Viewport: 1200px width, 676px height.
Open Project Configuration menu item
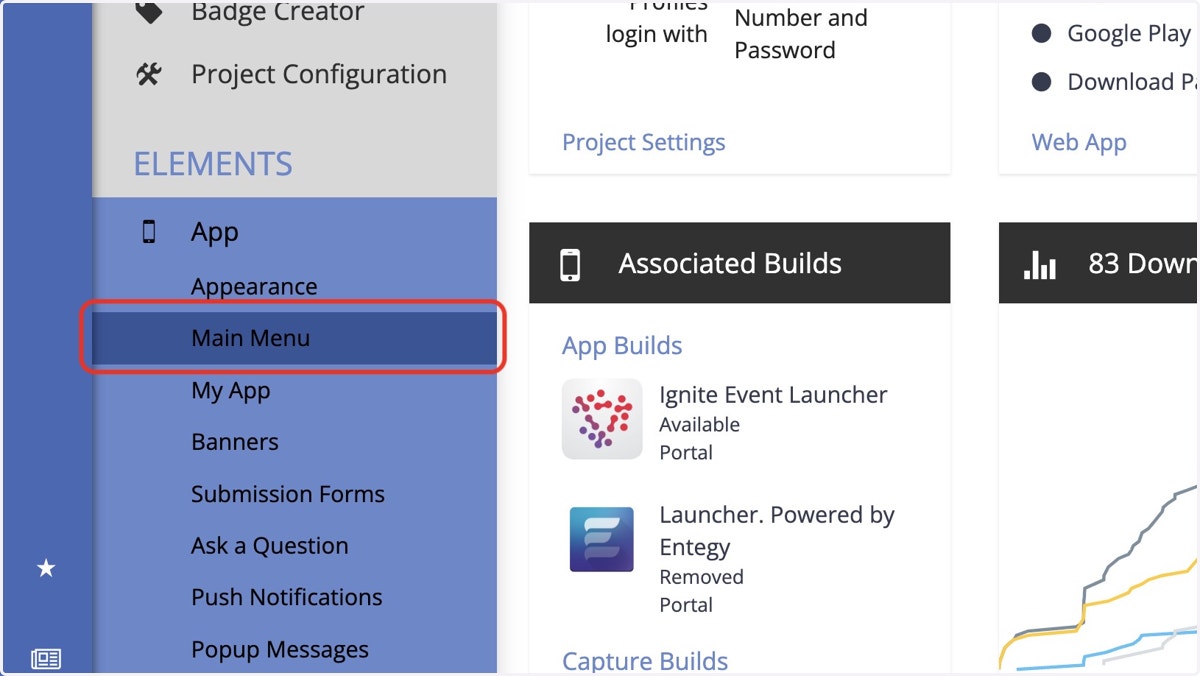pyautogui.click(x=319, y=74)
